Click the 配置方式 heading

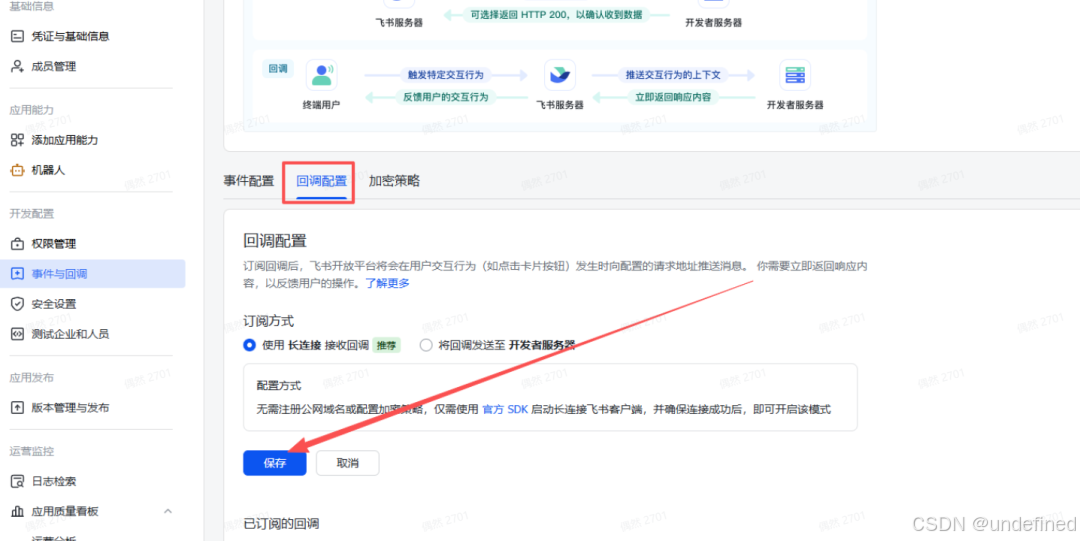pos(279,385)
